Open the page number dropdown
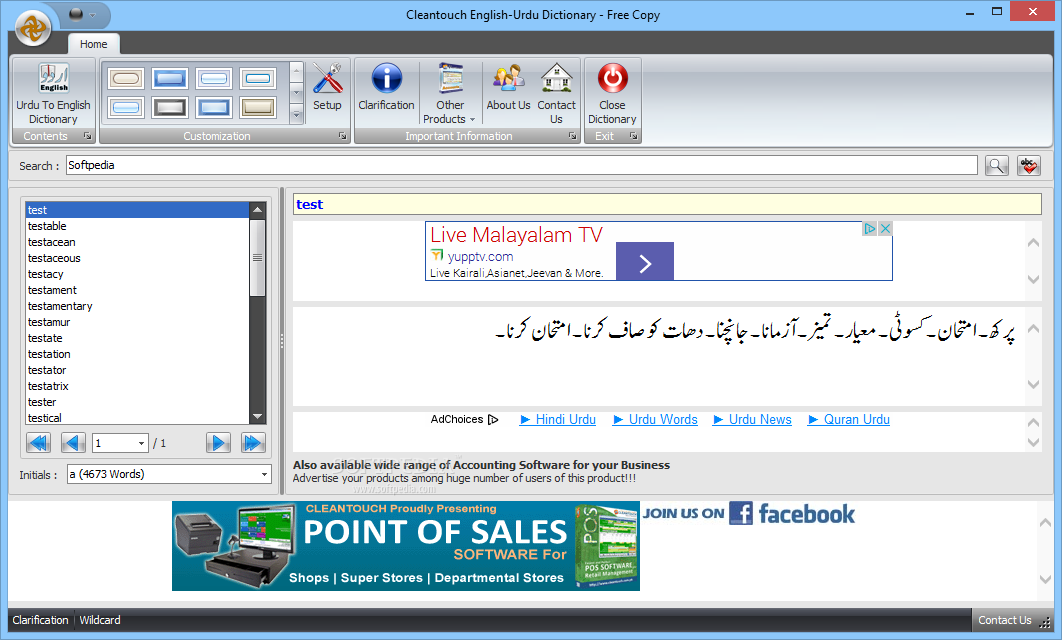1062x640 pixels. 141,444
